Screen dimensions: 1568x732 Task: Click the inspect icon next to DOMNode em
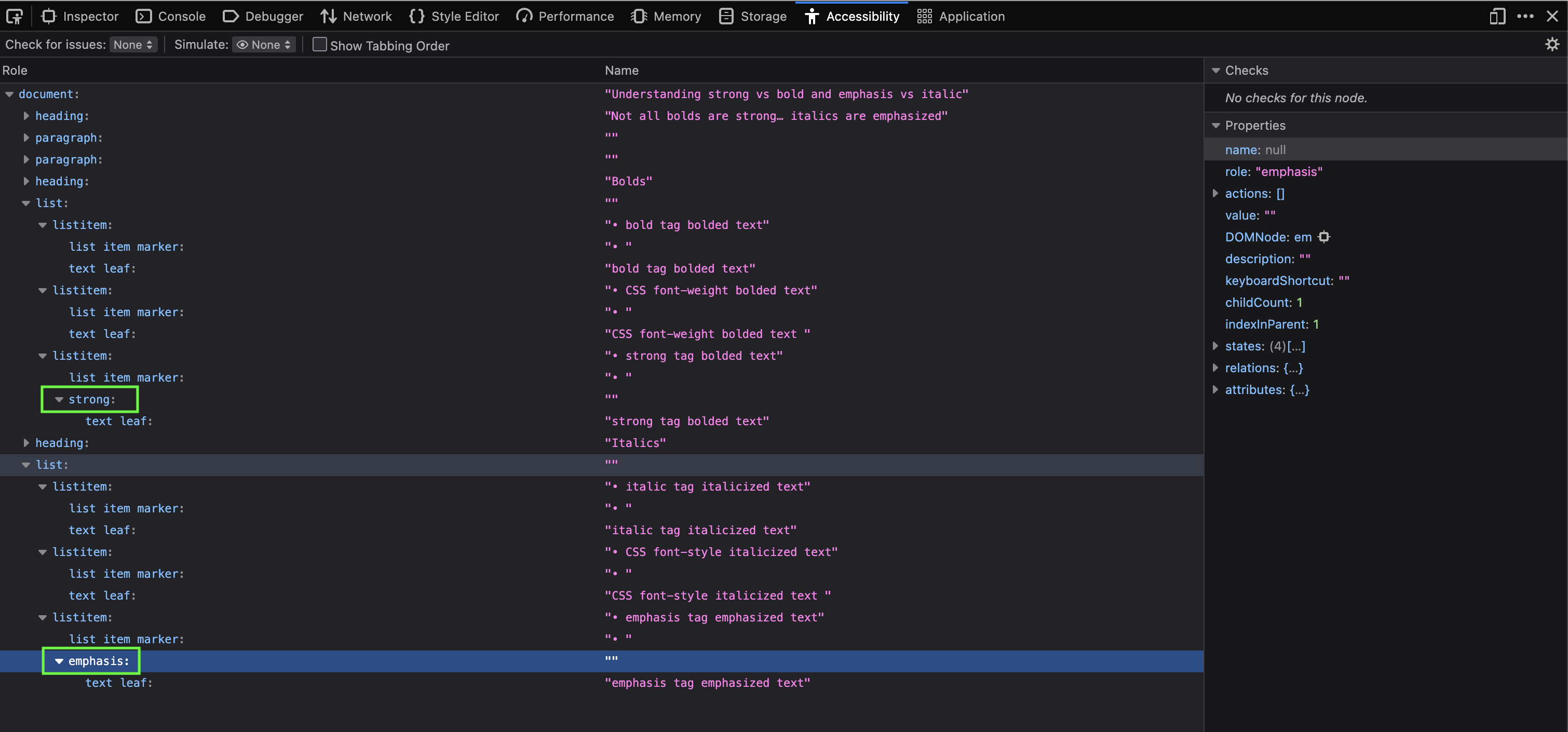1324,237
